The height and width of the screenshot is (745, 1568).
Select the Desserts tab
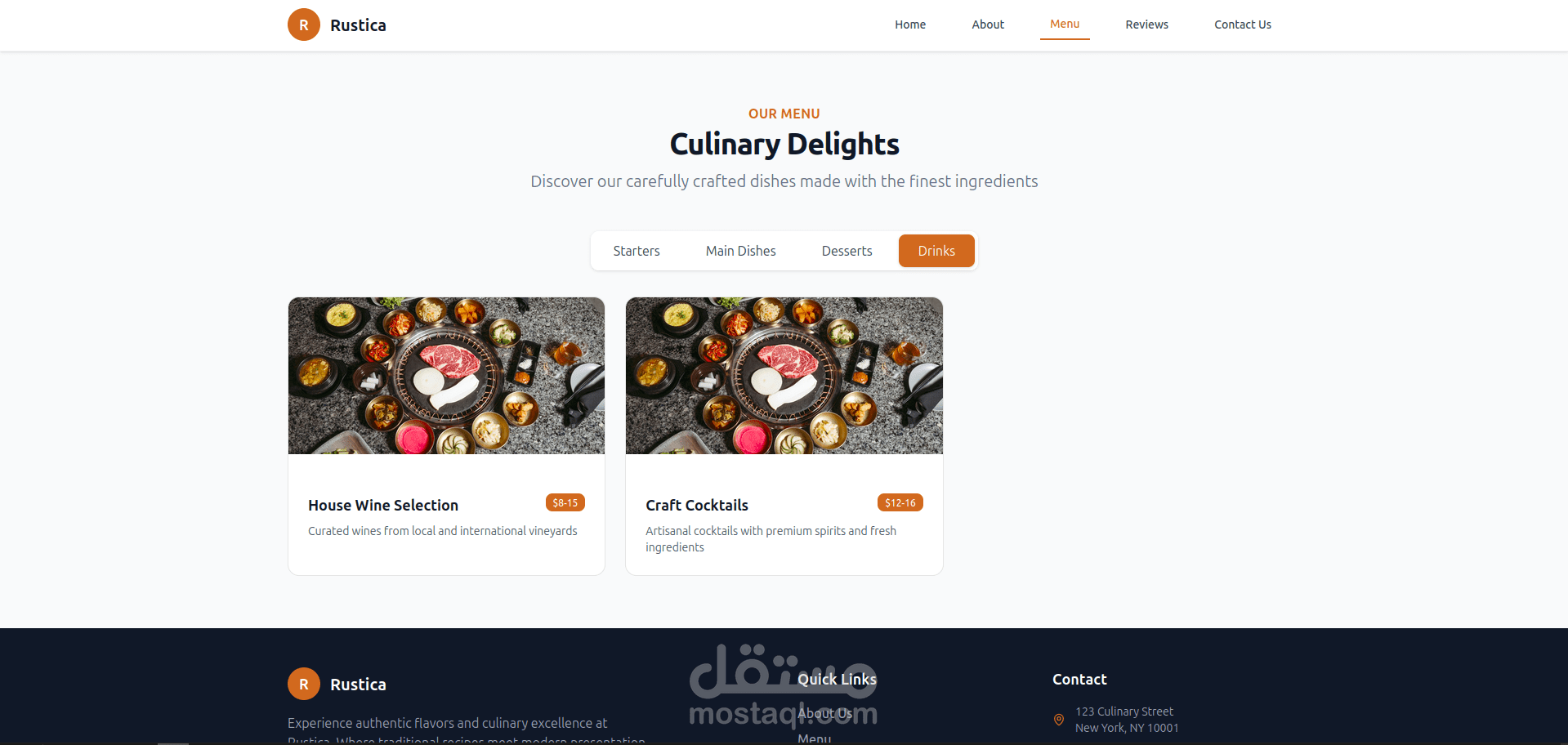point(847,251)
